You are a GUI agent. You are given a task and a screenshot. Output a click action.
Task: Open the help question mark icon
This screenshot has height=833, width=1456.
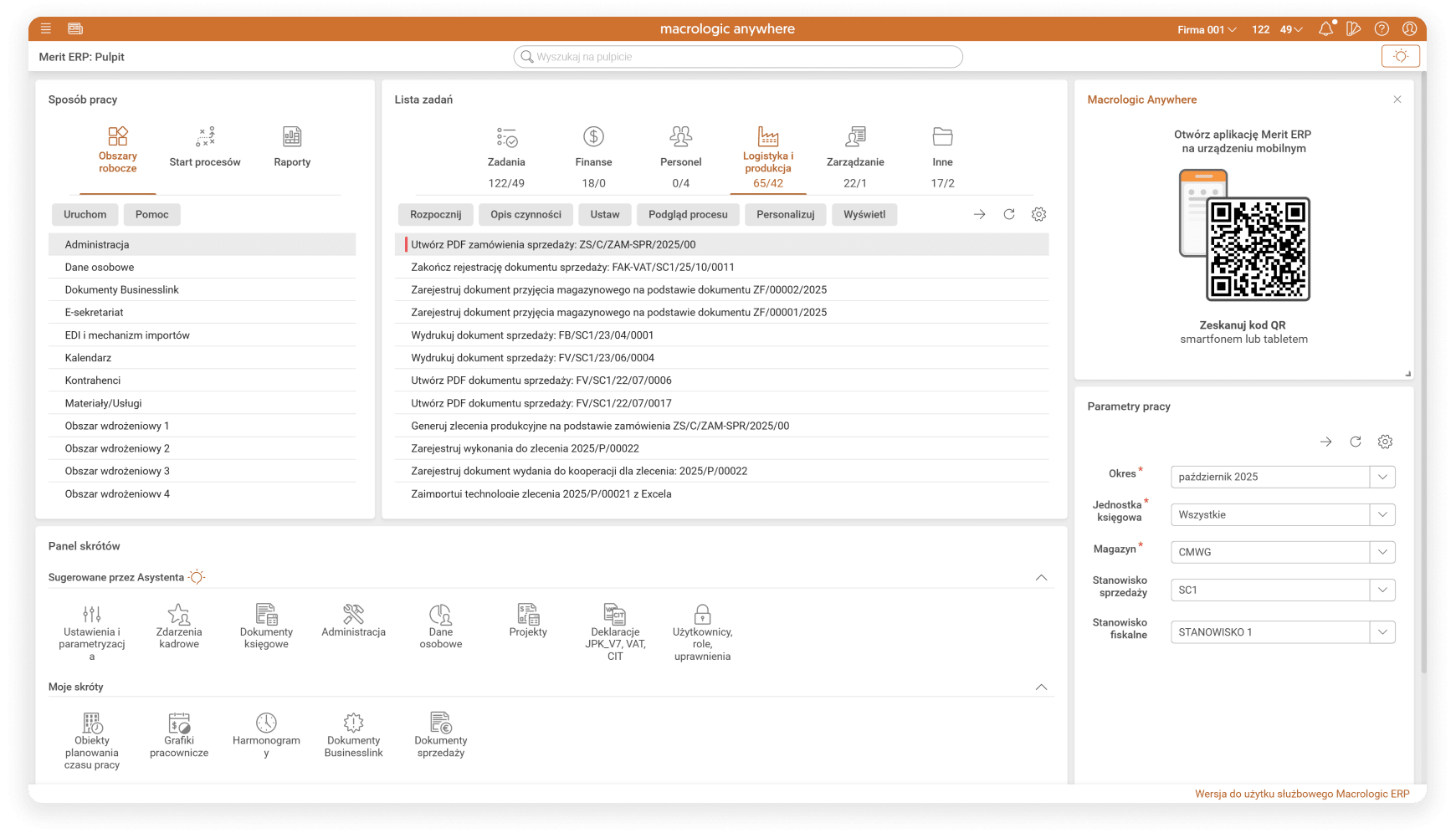pyautogui.click(x=1382, y=29)
